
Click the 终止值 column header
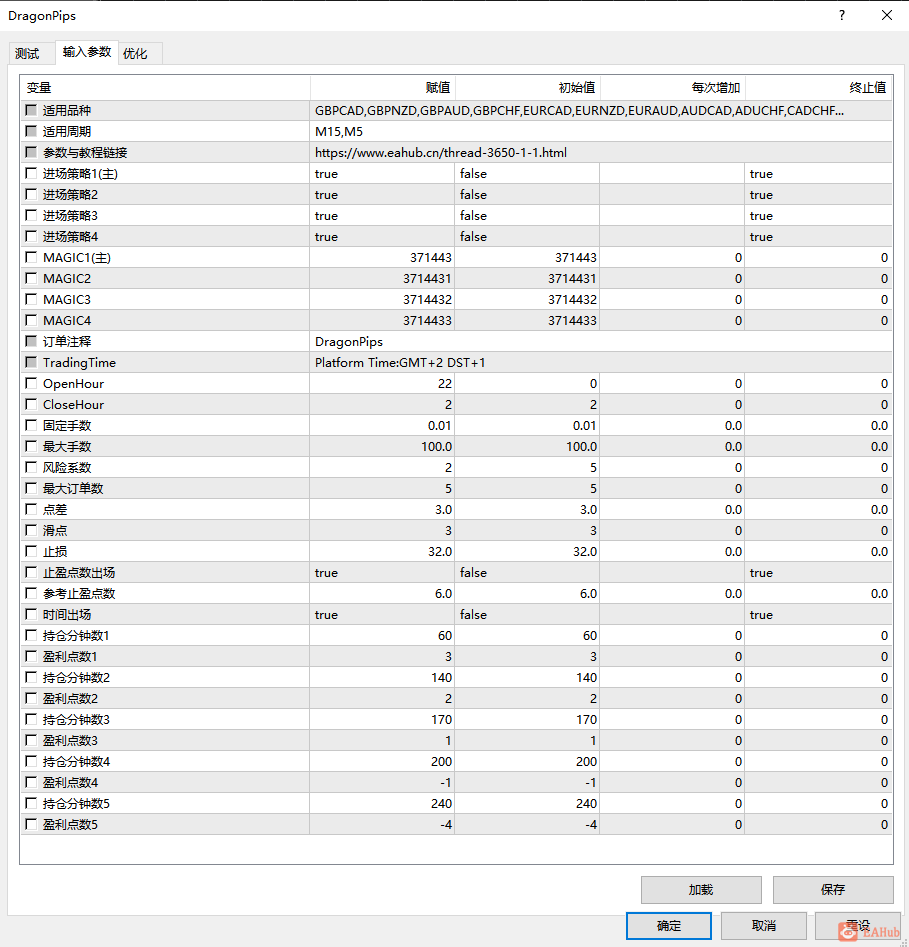(x=818, y=88)
